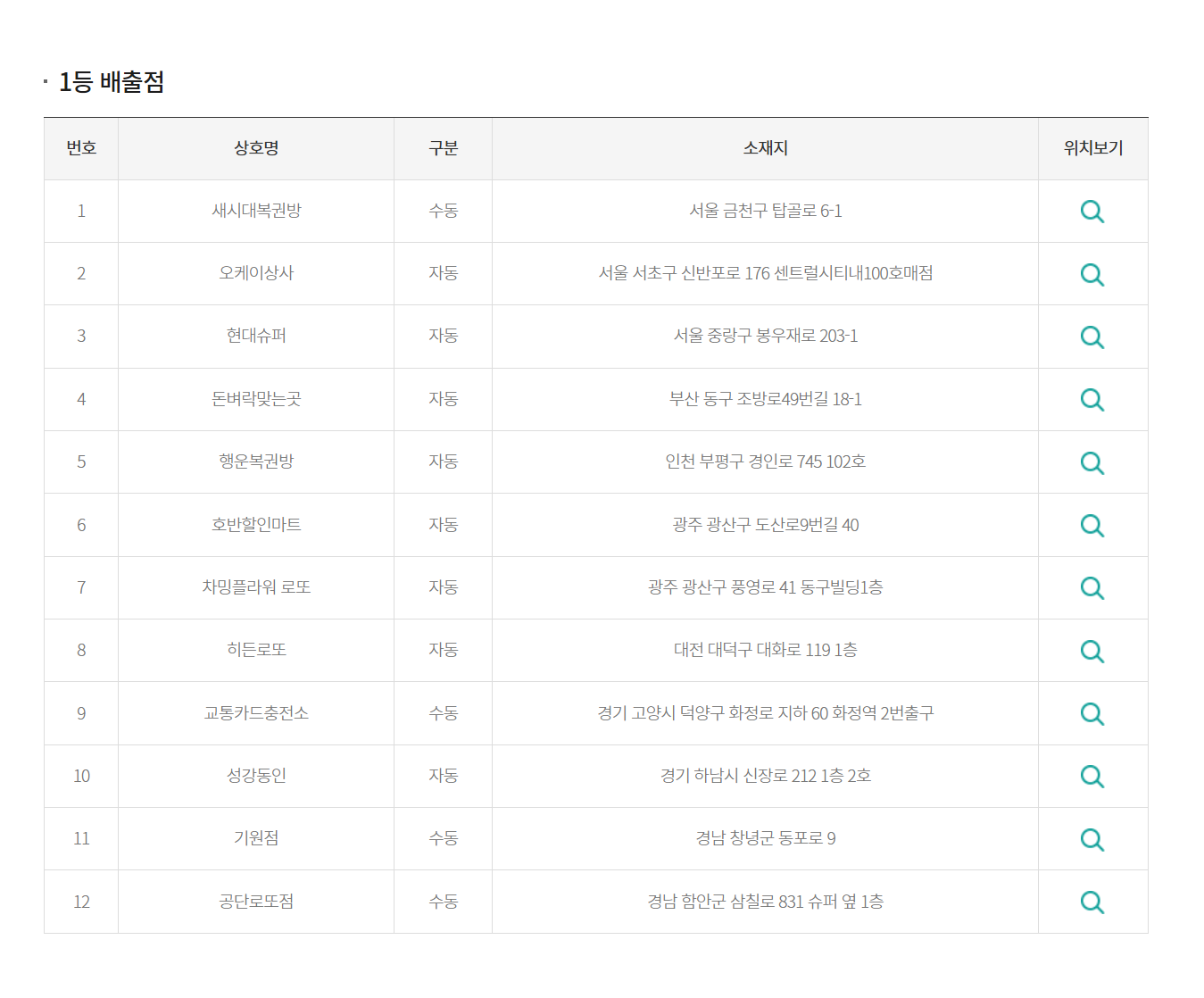Click 자동 type in 성강동인 row
This screenshot has height=998, width=1204.
click(x=443, y=776)
